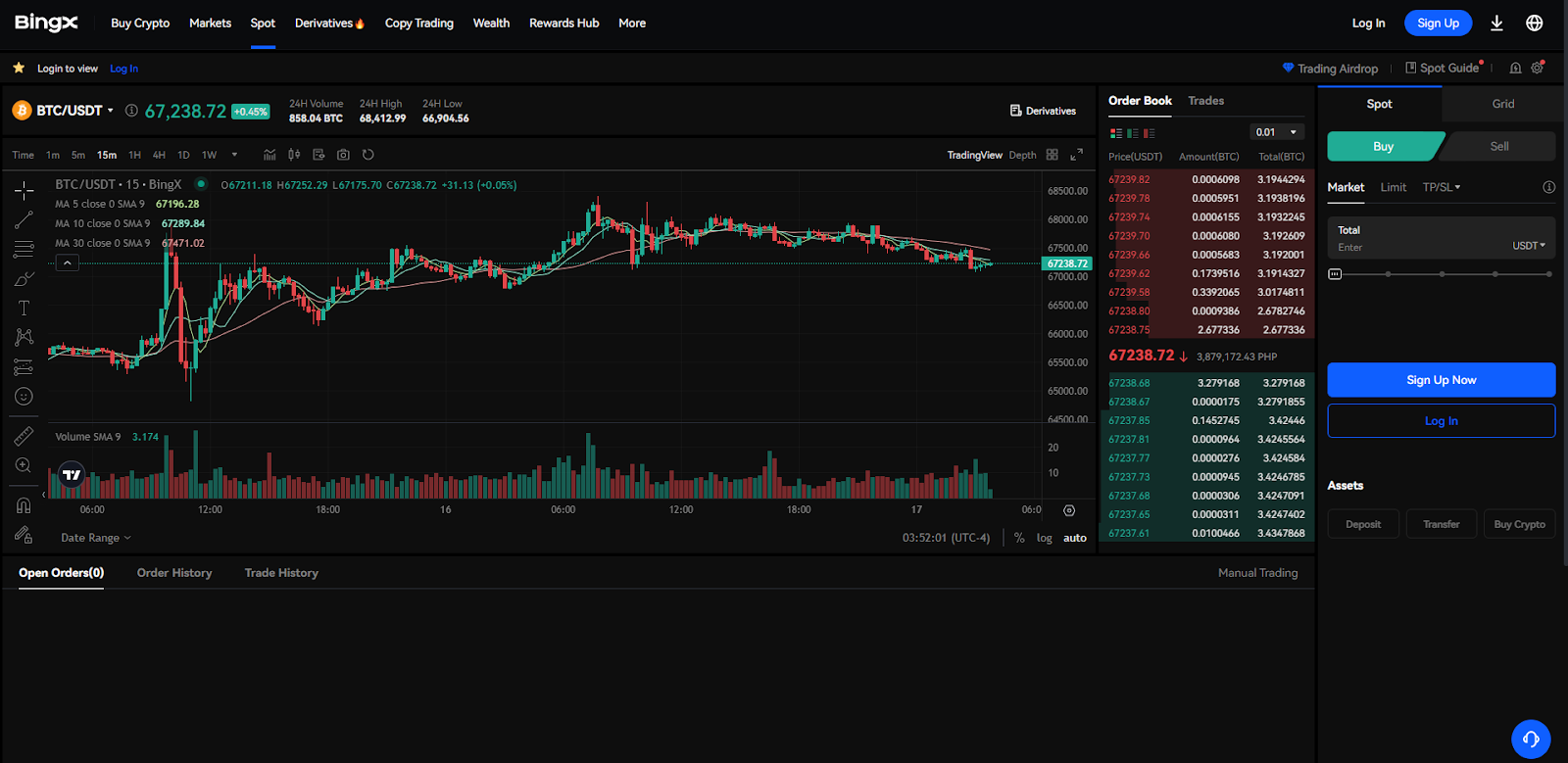Switch chart view to TradingView
The image size is (1568, 763).
coord(975,155)
